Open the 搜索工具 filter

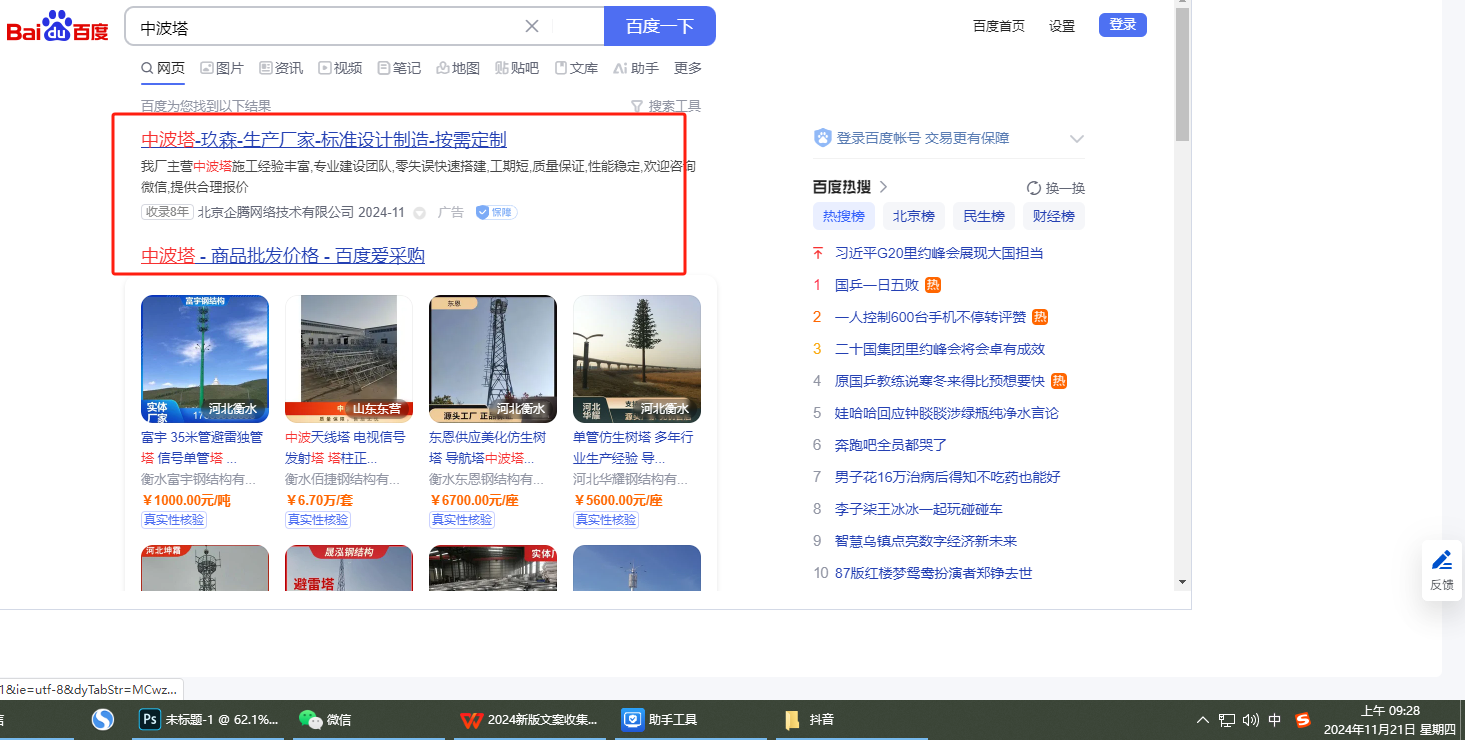(665, 106)
